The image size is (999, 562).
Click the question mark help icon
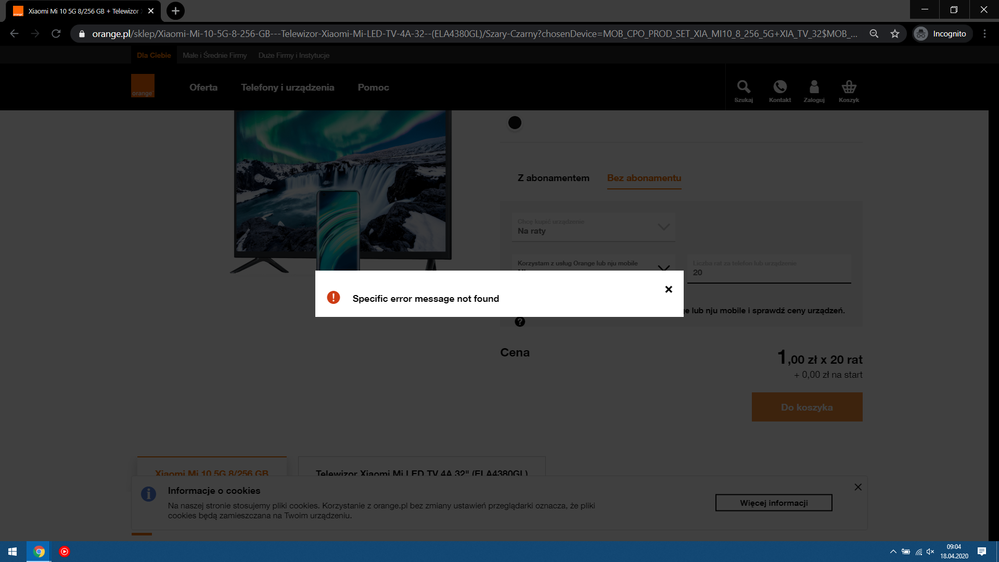point(520,322)
